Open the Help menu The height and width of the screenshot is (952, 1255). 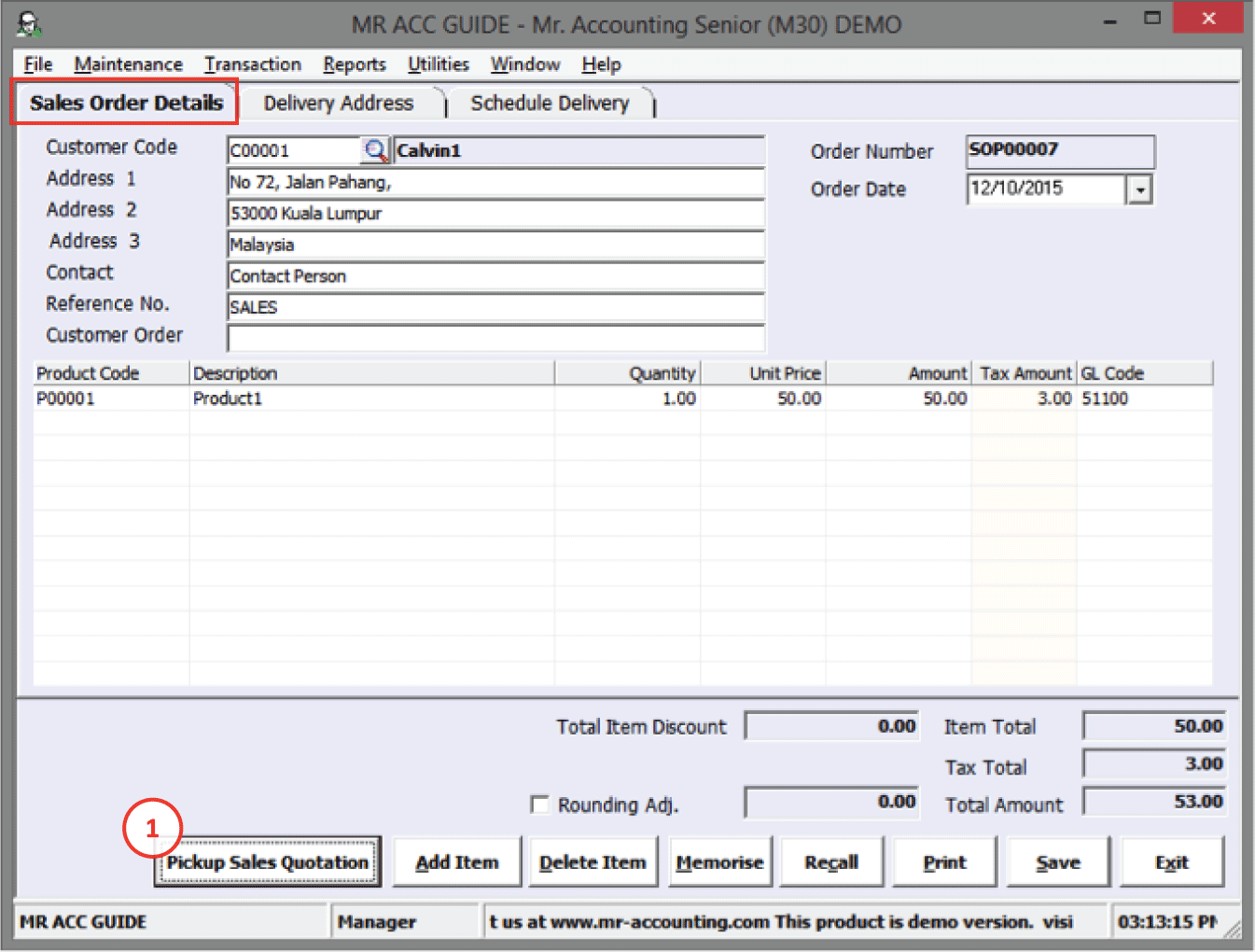pyautogui.click(x=601, y=64)
